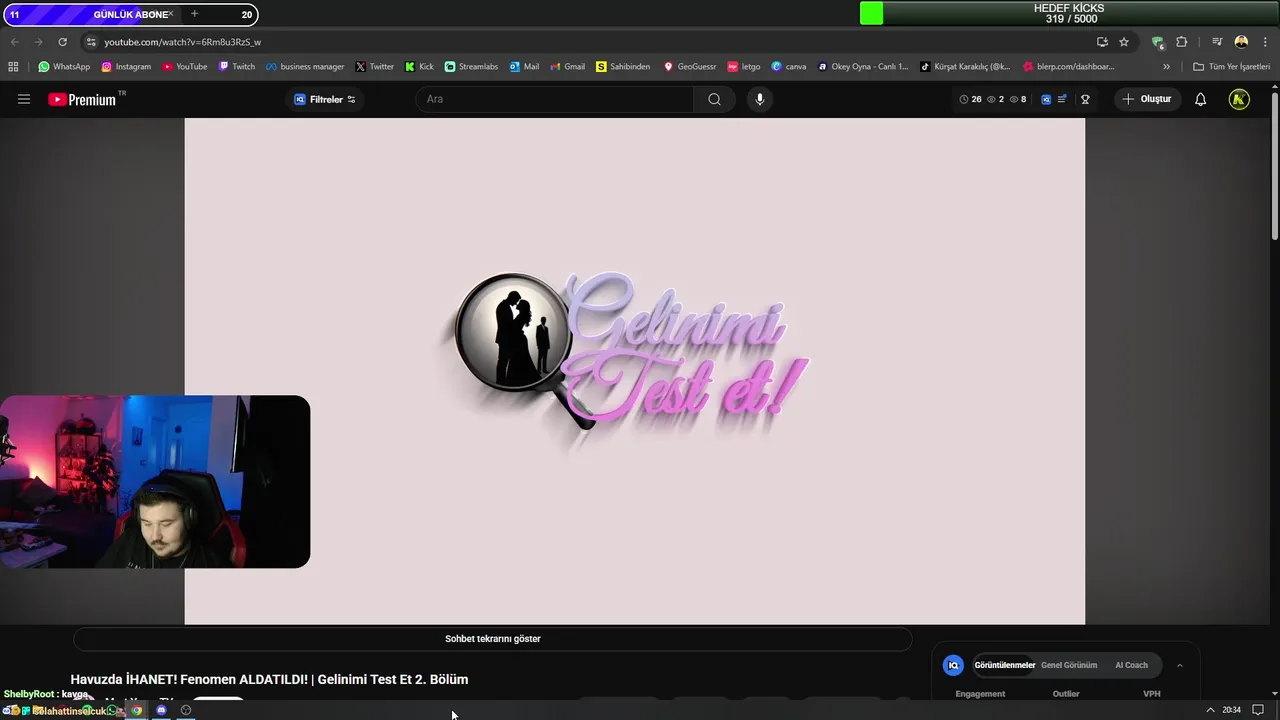This screenshot has height=720, width=1280.
Task: Open the WhatsApp bookmark
Action: coord(64,67)
